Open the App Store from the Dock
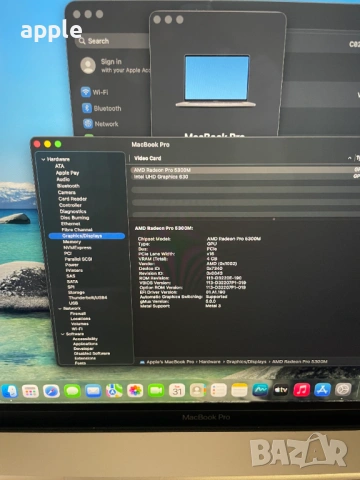 [322, 389]
